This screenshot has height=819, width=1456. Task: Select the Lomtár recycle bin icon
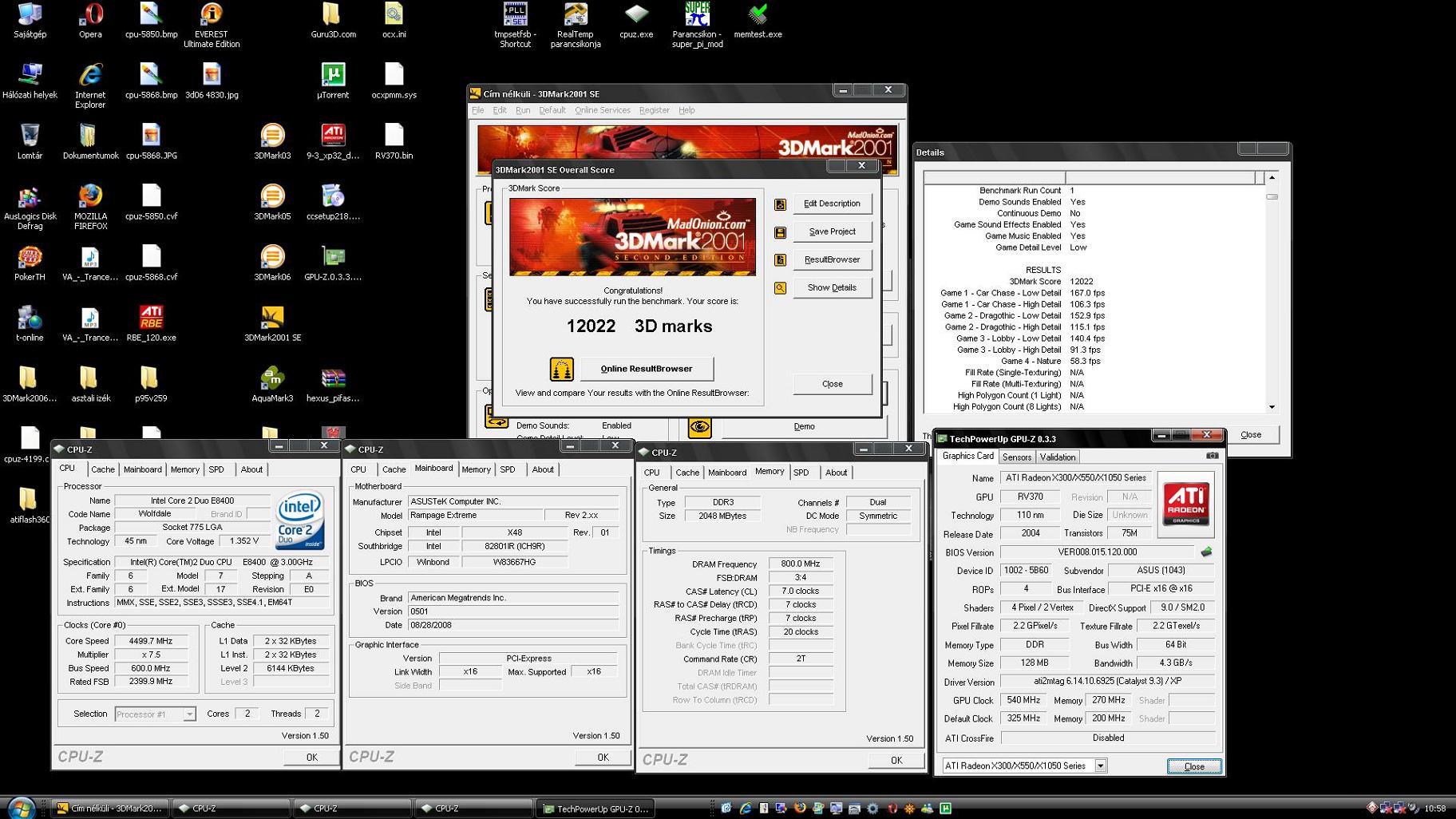point(30,141)
